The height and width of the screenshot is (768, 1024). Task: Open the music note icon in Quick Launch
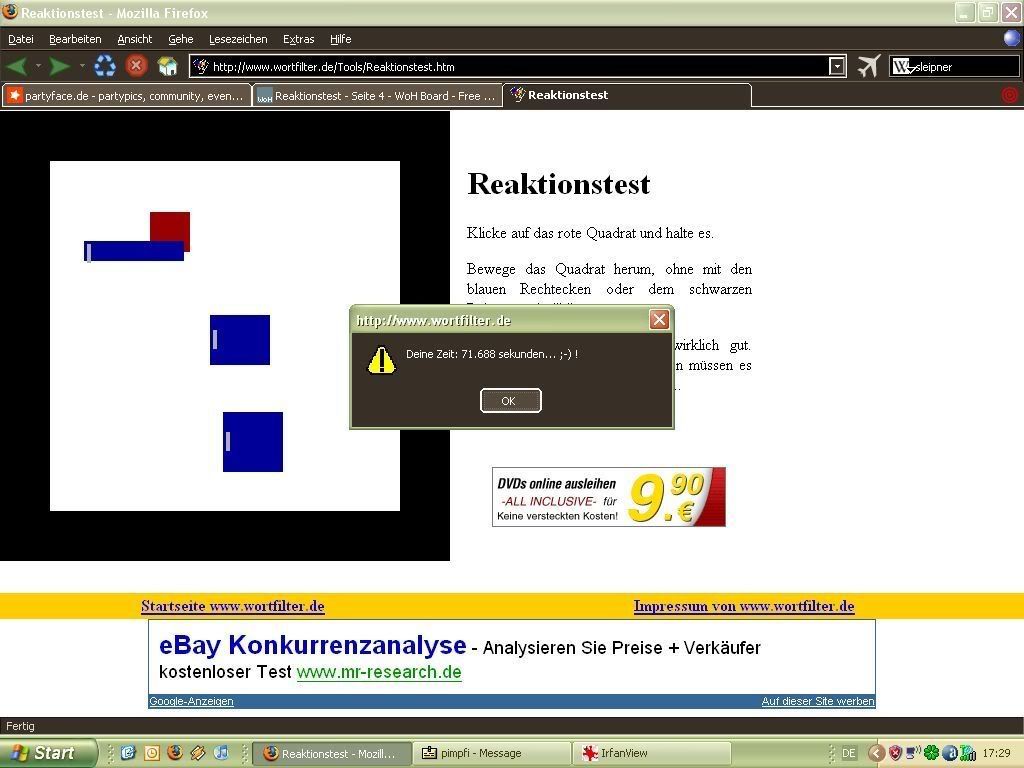click(221, 753)
